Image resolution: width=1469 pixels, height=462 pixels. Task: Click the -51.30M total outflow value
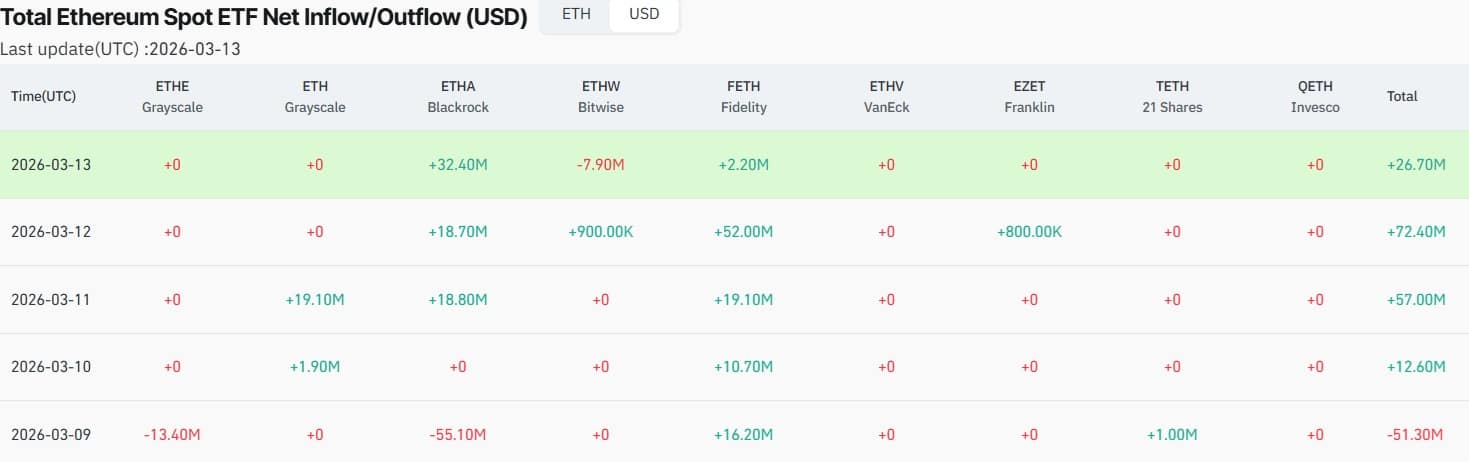[1415, 434]
